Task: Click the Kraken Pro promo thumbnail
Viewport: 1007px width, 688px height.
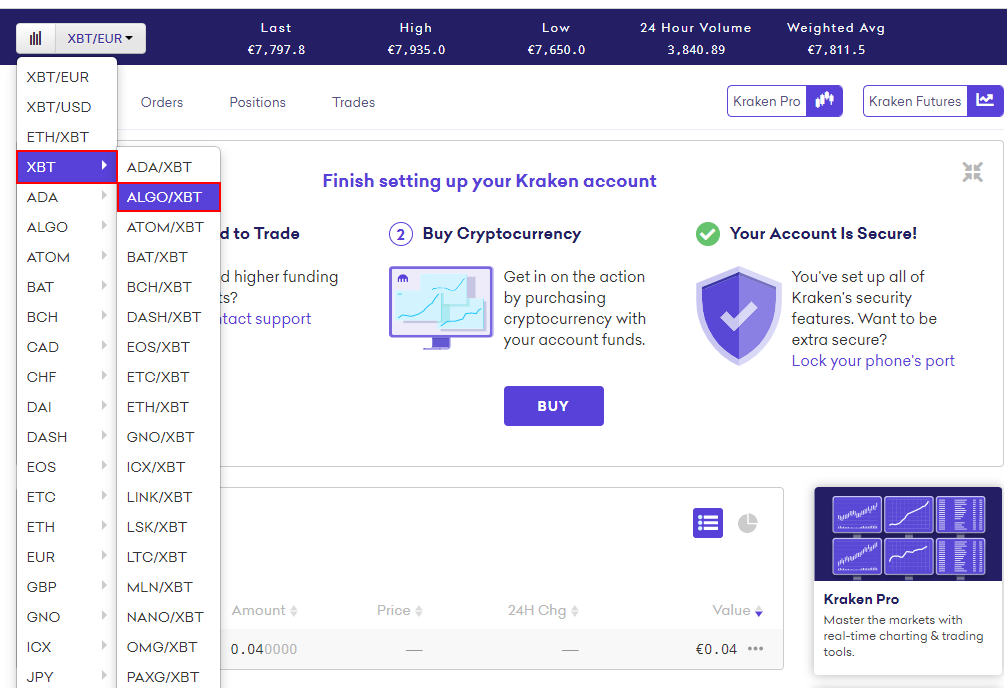Action: [x=908, y=534]
